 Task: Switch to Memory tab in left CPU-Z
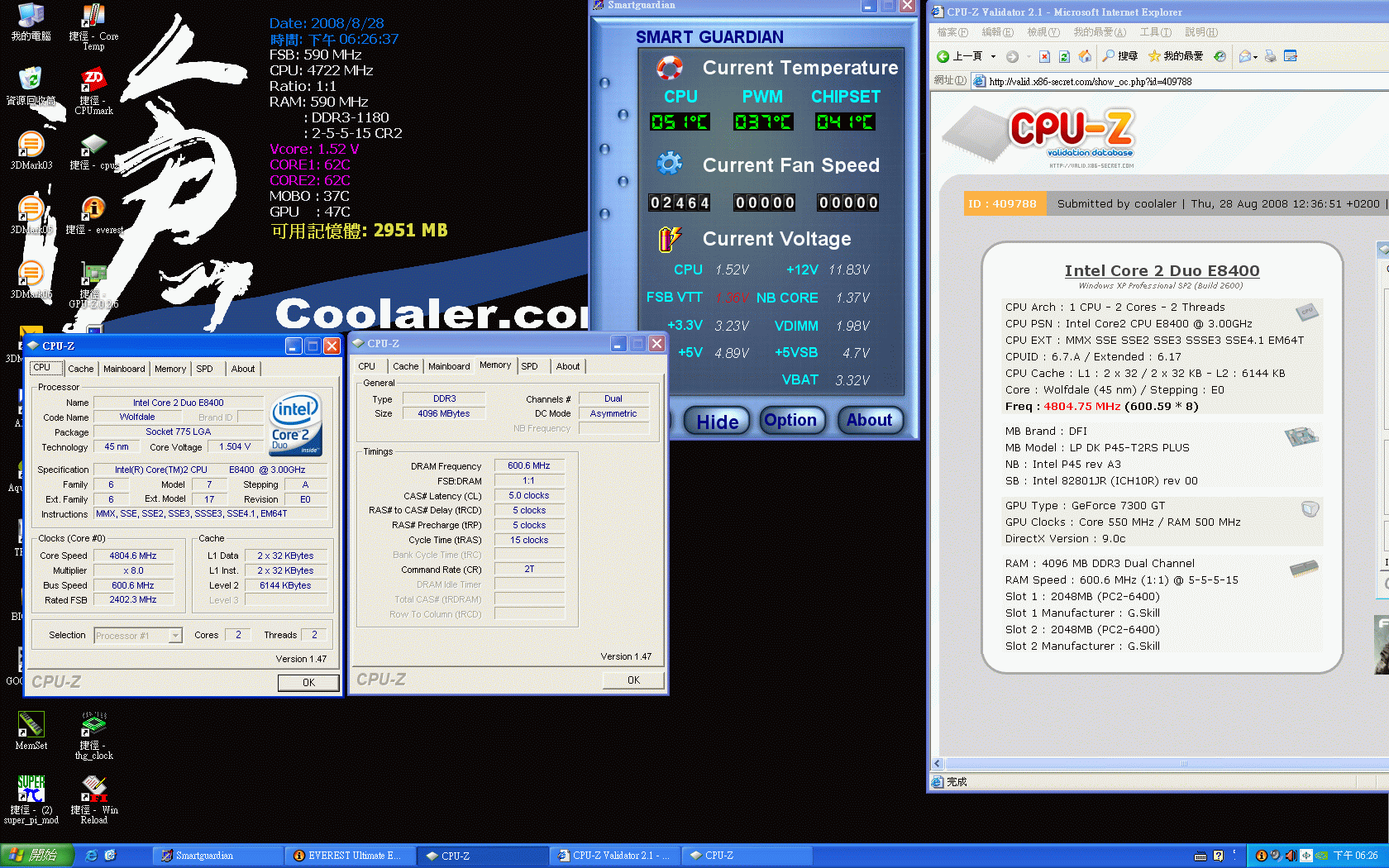(170, 369)
